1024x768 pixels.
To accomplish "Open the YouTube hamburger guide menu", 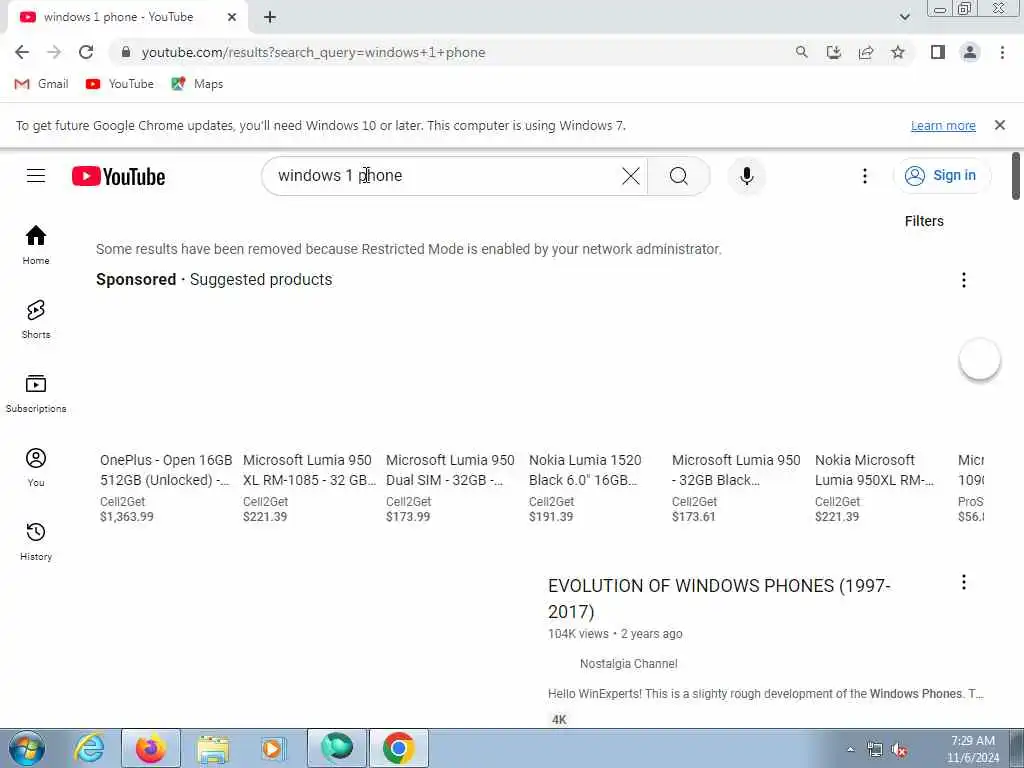I will coord(36,176).
